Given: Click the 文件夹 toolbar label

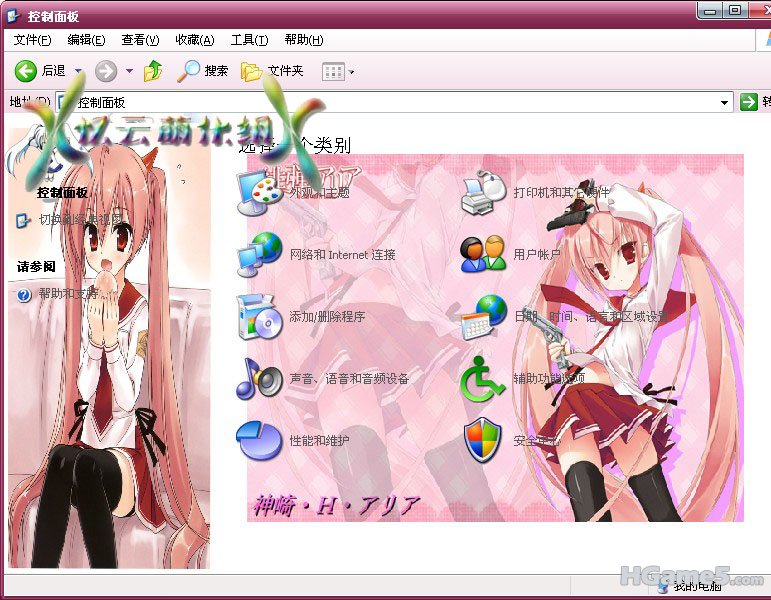Looking at the screenshot, I should click(x=286, y=71).
